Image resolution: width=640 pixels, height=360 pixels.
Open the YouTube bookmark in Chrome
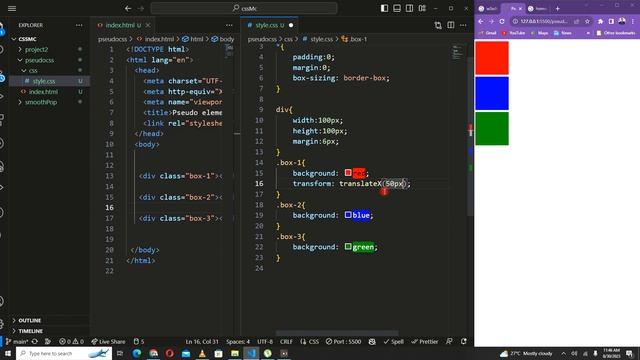tap(513, 33)
